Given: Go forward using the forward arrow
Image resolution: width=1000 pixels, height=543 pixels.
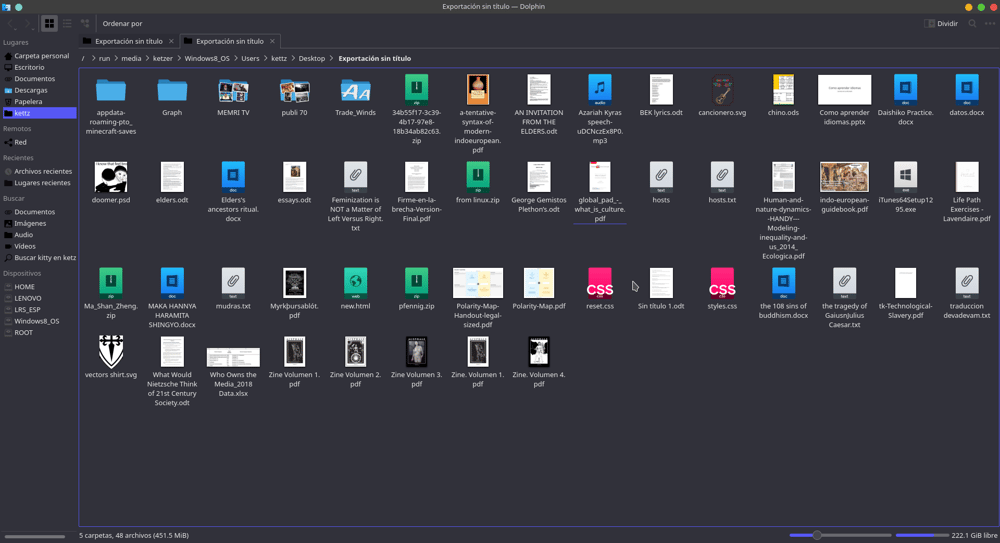Looking at the screenshot, I should coord(28,24).
